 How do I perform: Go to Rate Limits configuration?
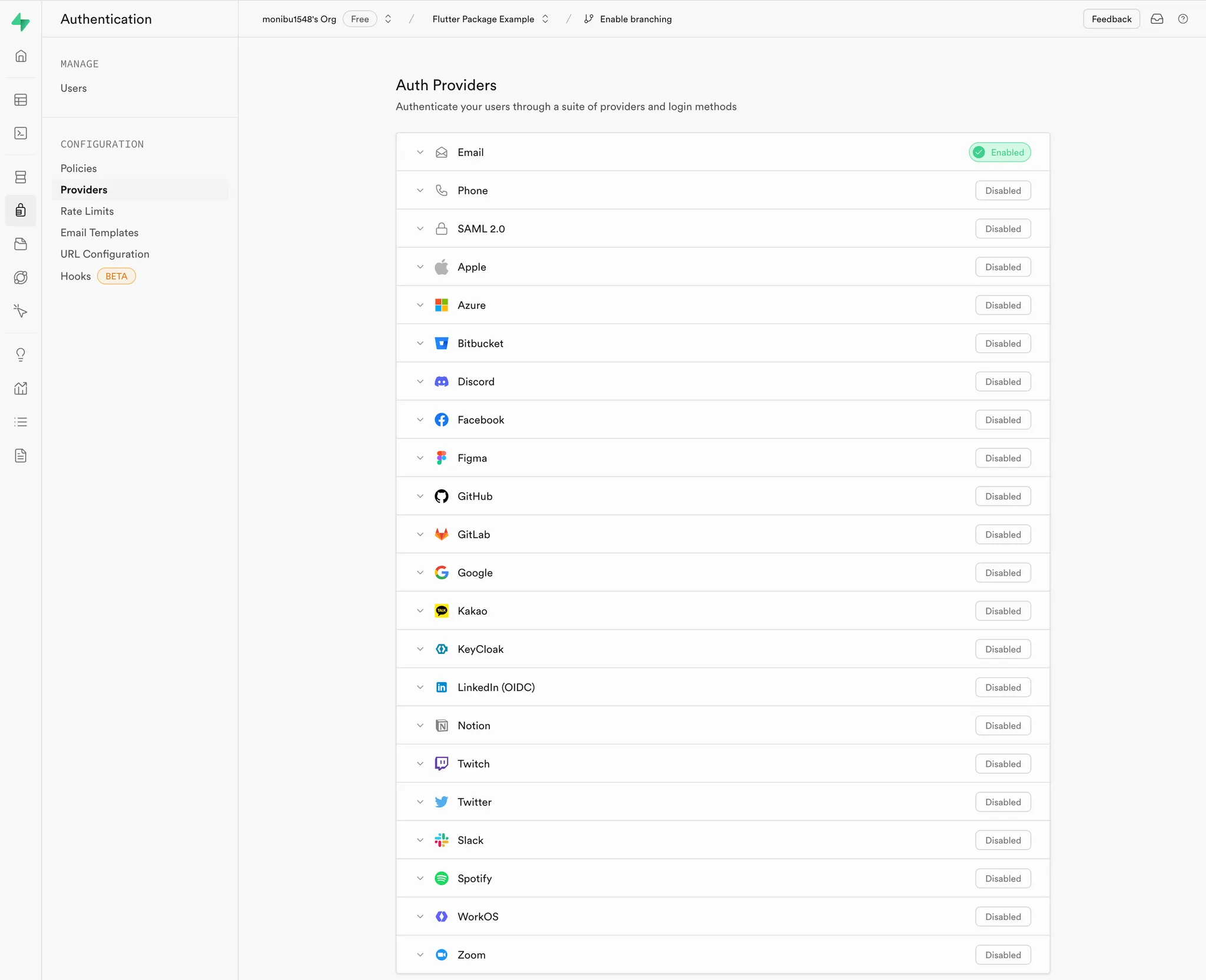click(87, 211)
